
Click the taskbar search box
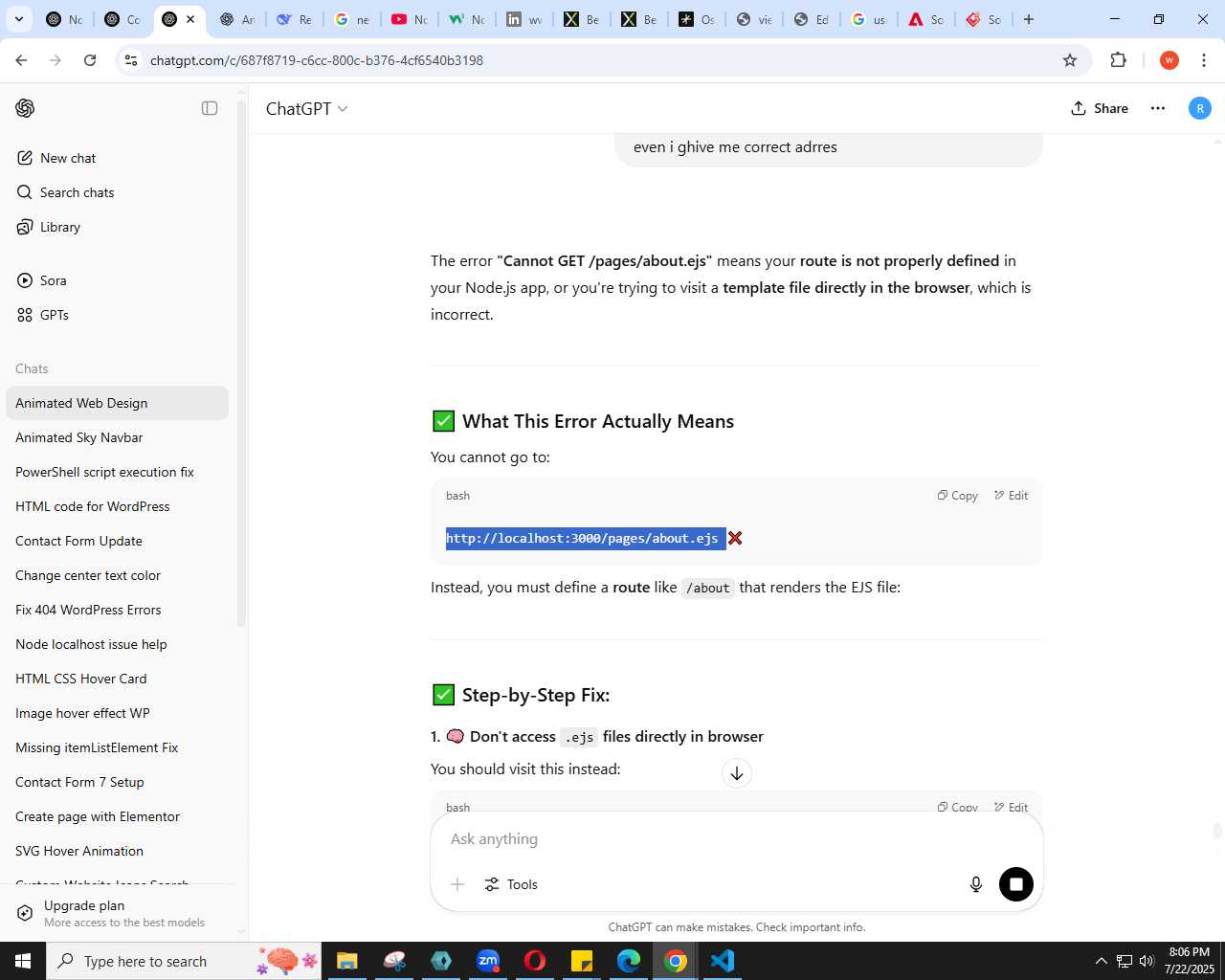click(182, 961)
